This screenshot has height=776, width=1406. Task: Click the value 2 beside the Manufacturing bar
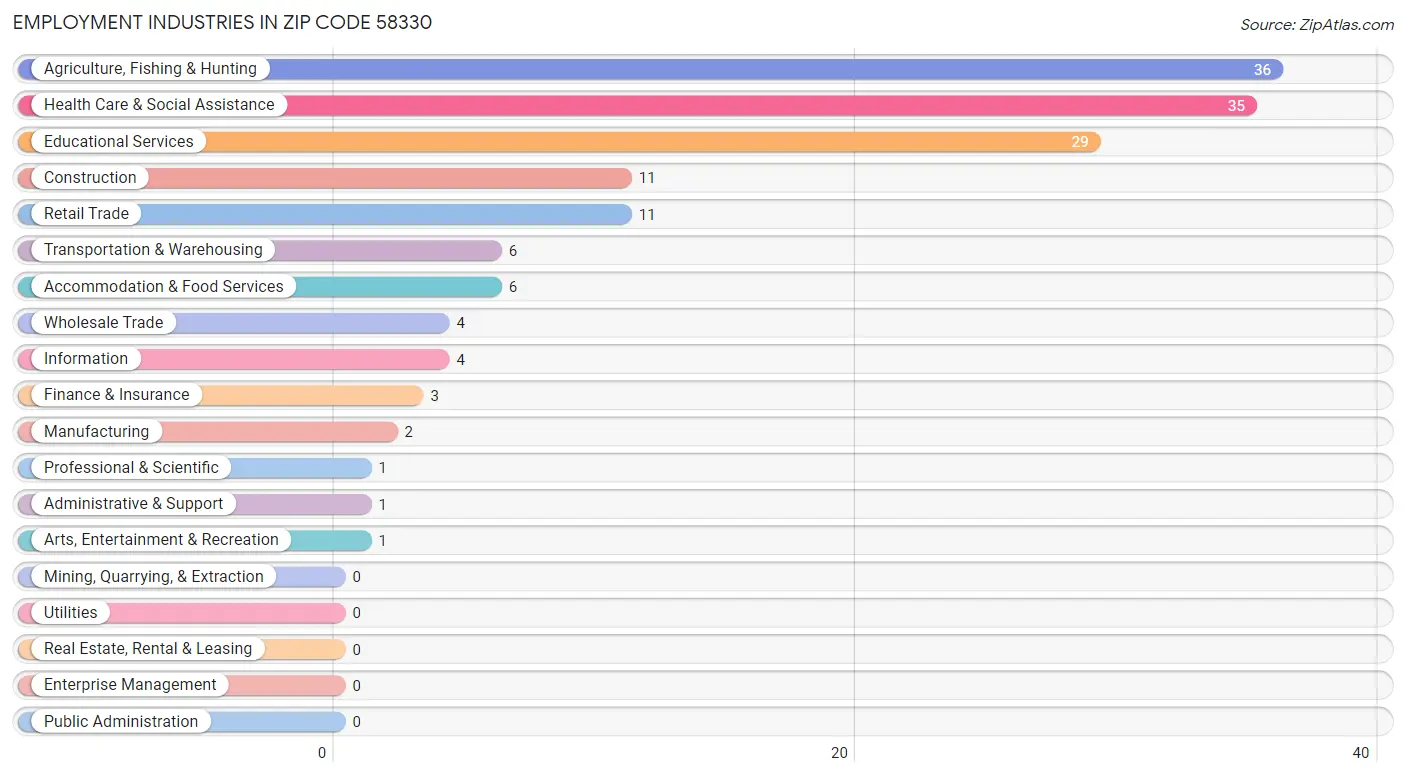pyautogui.click(x=409, y=432)
